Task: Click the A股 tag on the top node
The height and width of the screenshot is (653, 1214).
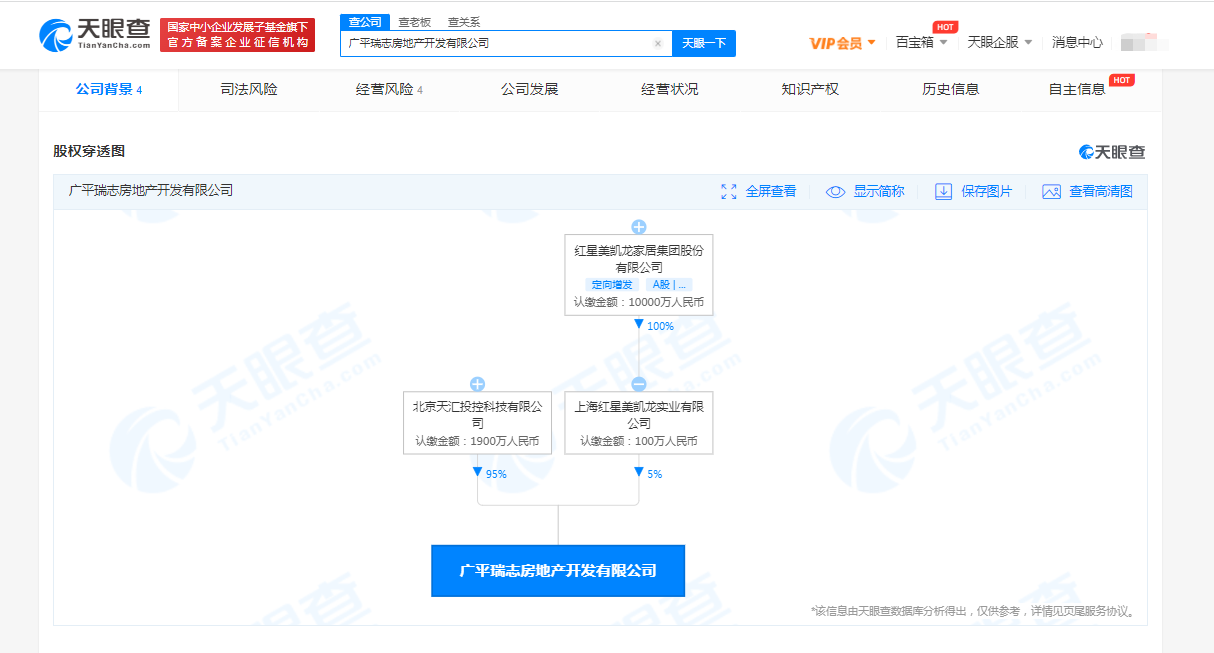Action: click(x=669, y=285)
